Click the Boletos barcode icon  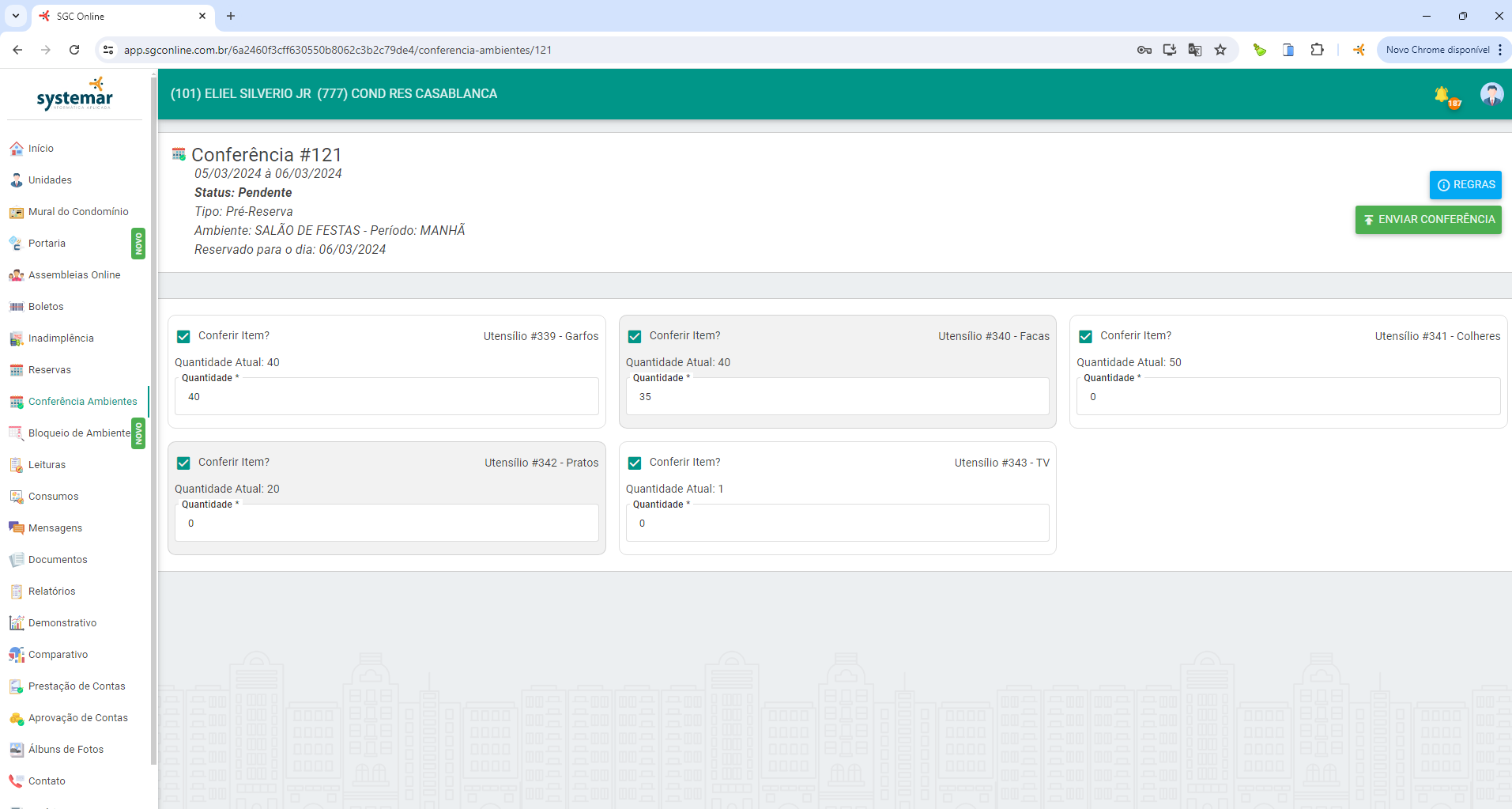tap(16, 307)
